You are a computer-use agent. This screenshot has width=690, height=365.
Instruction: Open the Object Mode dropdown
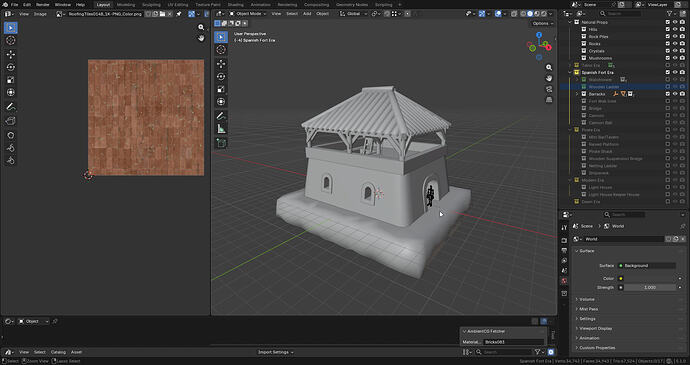coord(248,14)
